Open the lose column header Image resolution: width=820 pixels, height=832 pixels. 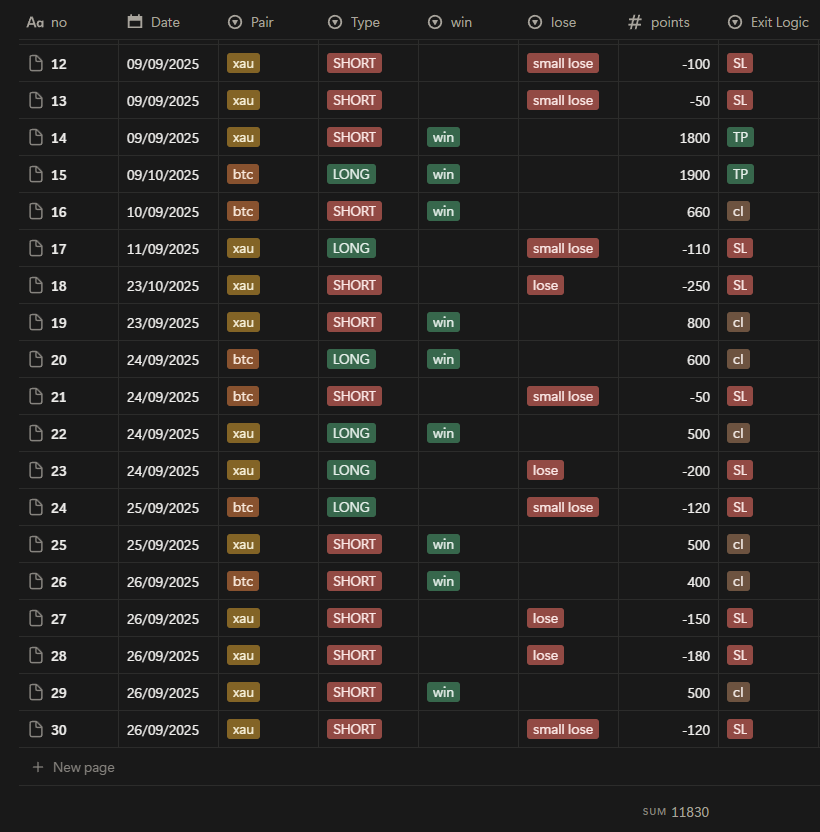(x=552, y=22)
